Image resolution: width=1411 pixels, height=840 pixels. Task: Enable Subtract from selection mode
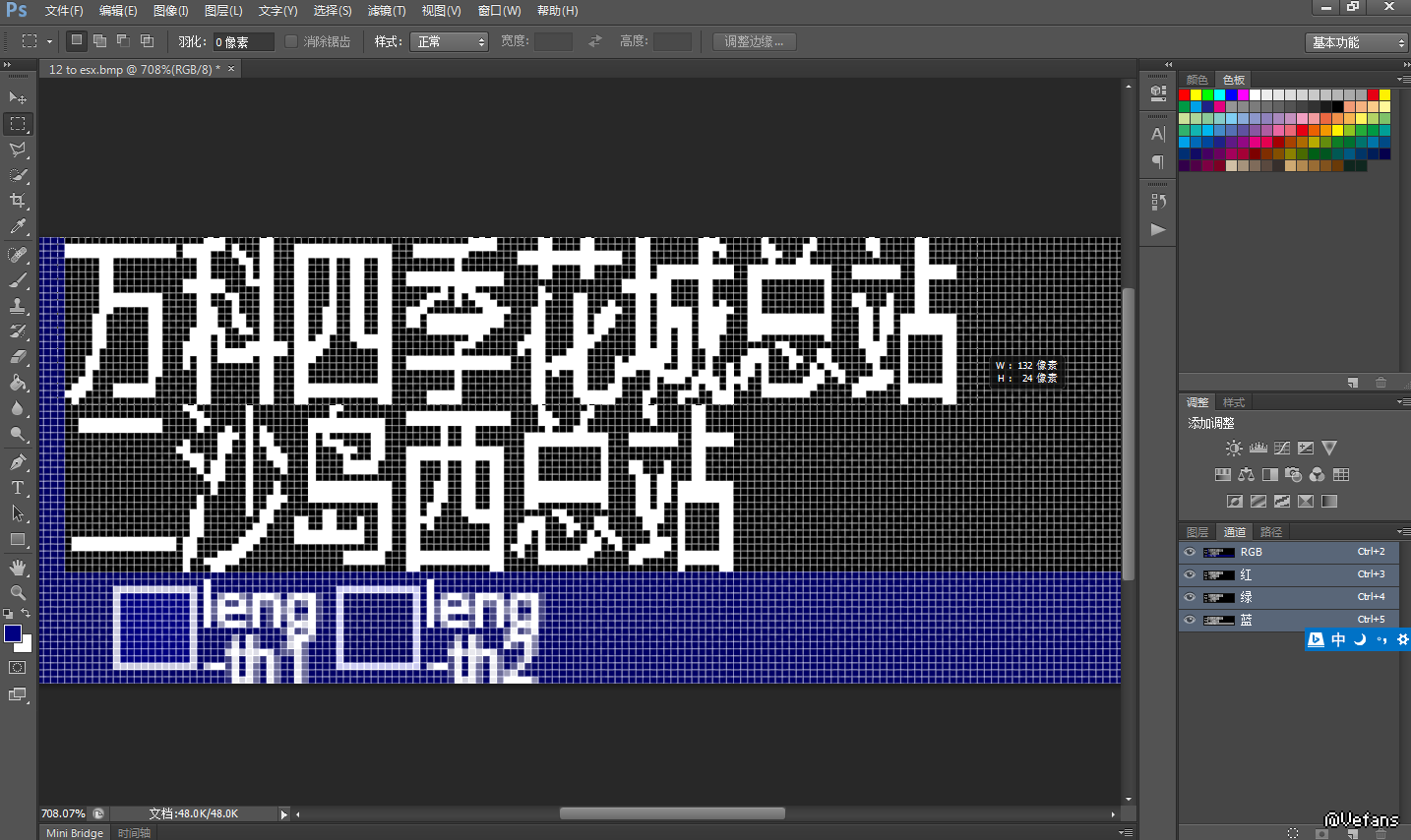[x=123, y=41]
